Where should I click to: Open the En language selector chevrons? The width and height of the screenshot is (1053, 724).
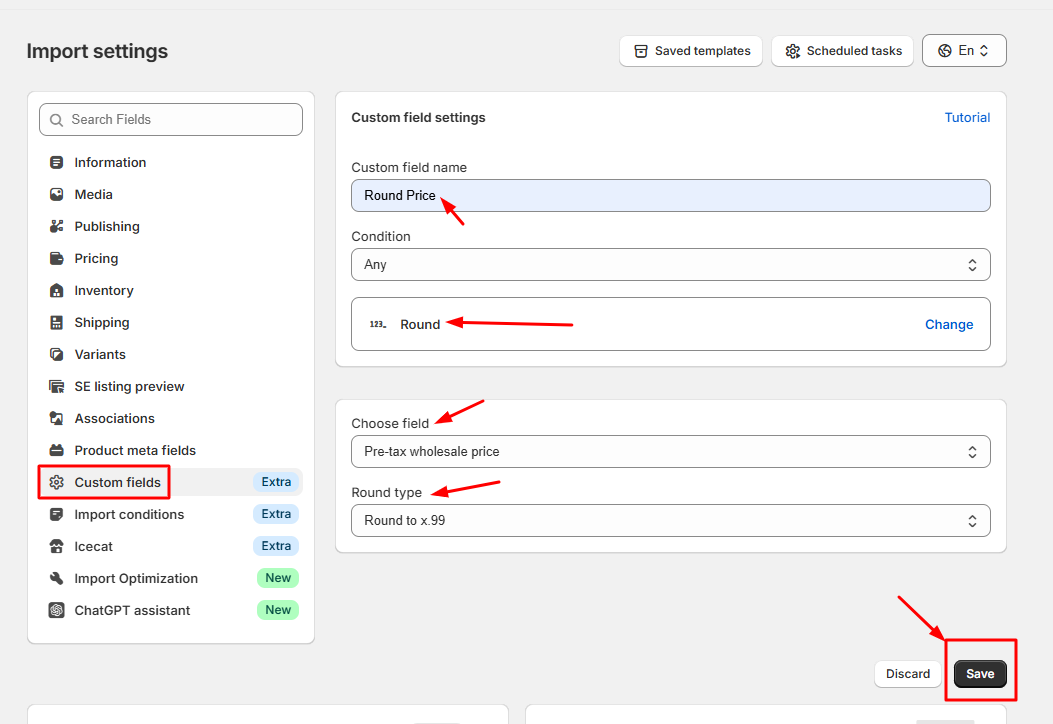[x=984, y=50]
